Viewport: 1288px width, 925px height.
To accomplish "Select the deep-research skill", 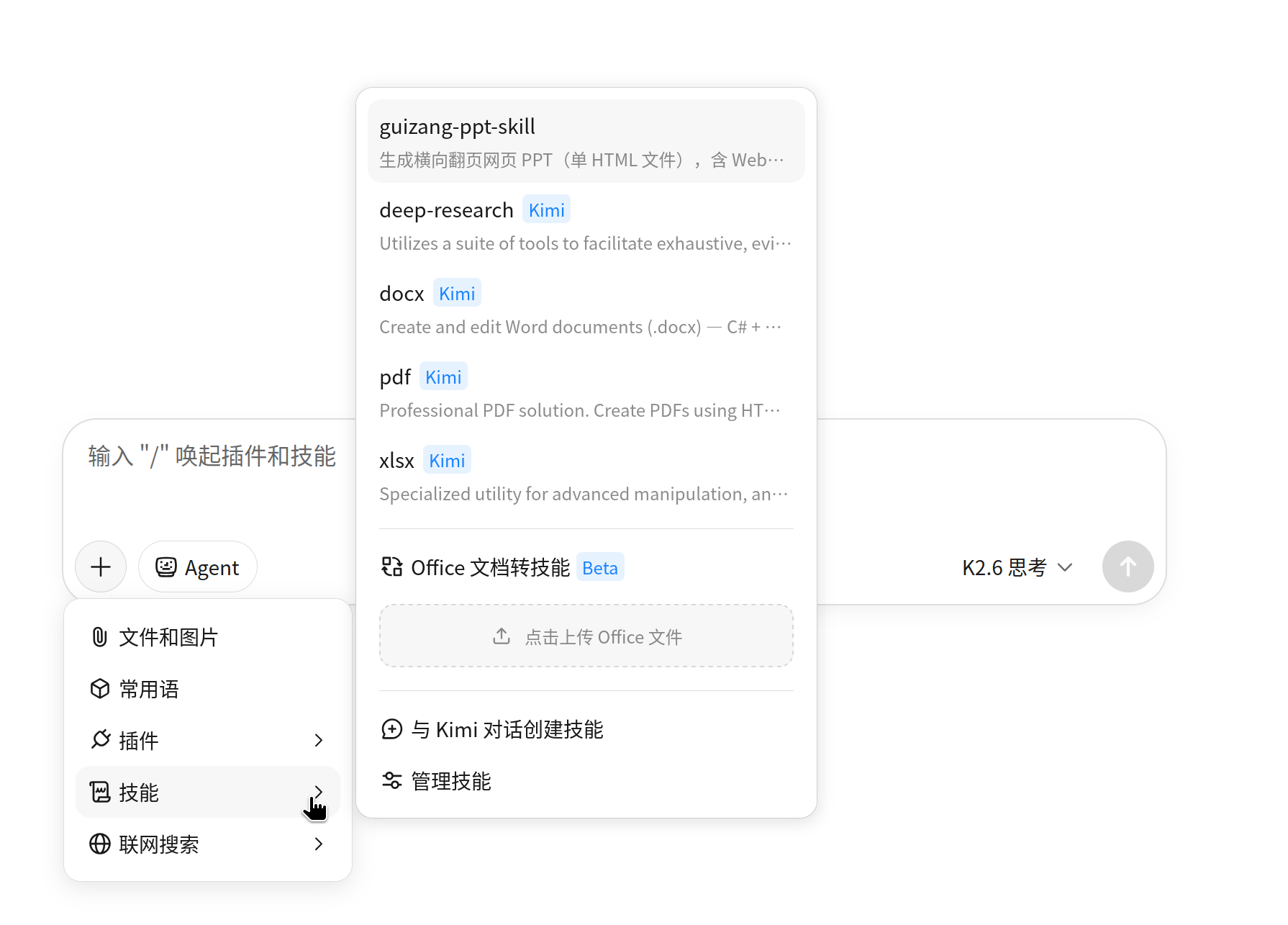I will (x=586, y=225).
